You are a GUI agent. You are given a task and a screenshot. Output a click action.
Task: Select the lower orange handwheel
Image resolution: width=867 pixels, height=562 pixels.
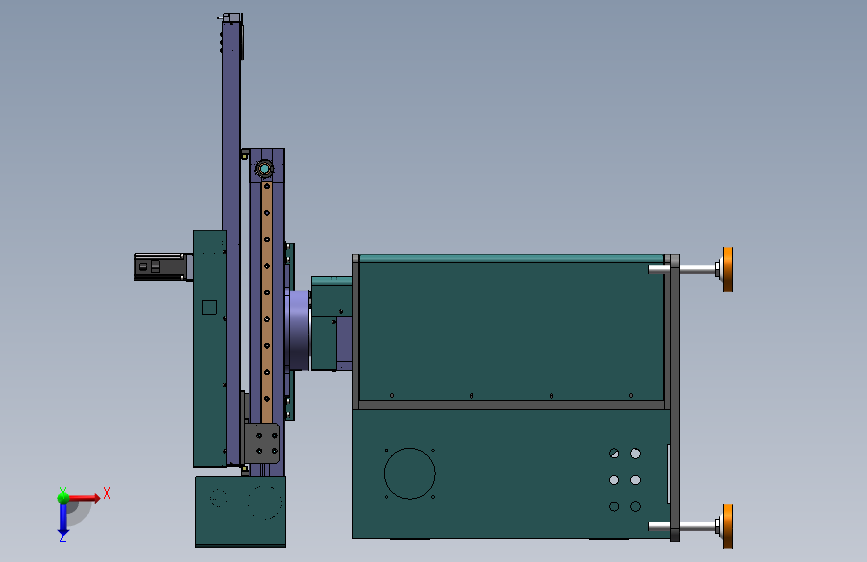(x=728, y=526)
